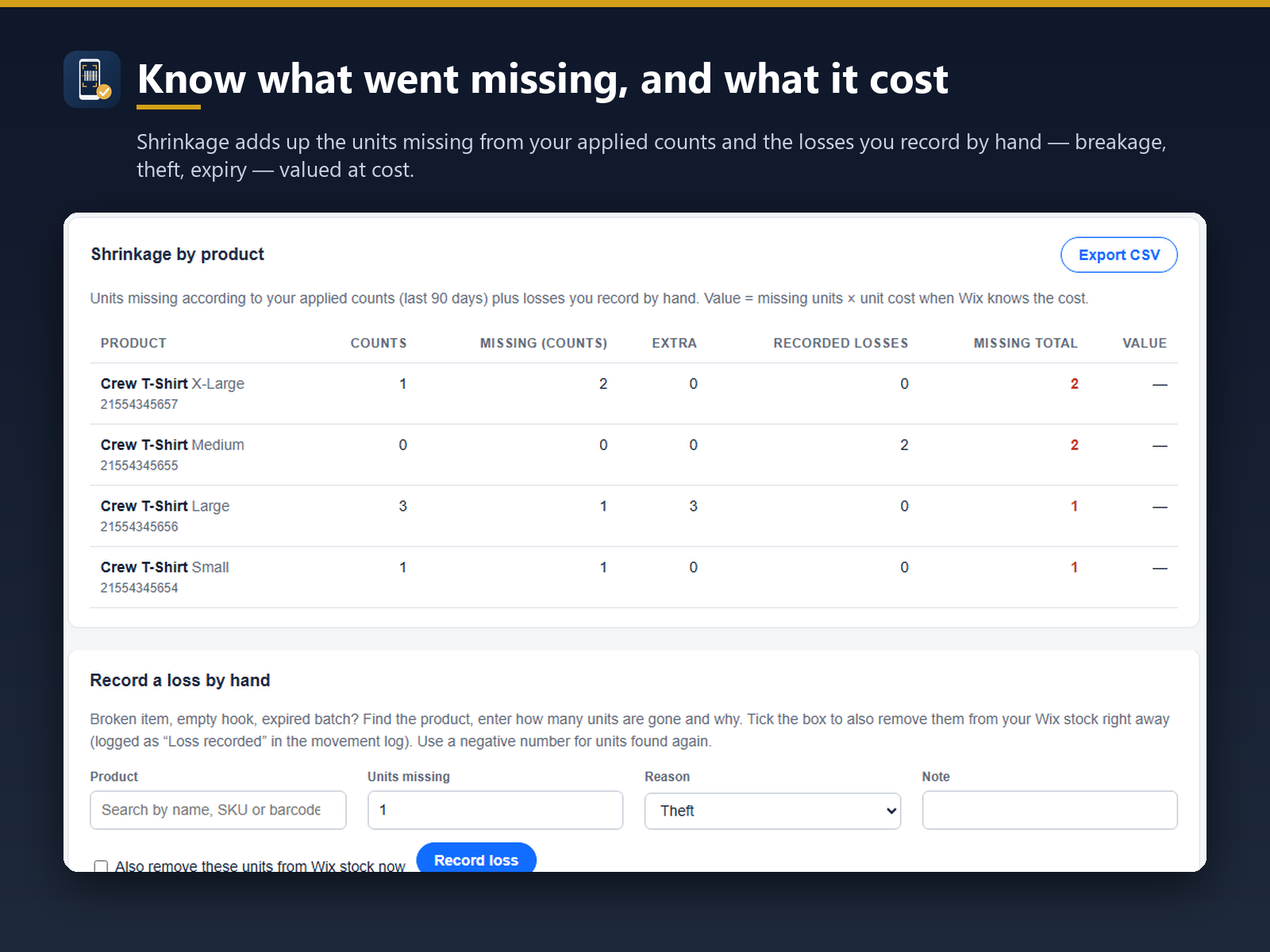Click the Value column header

(1145, 343)
